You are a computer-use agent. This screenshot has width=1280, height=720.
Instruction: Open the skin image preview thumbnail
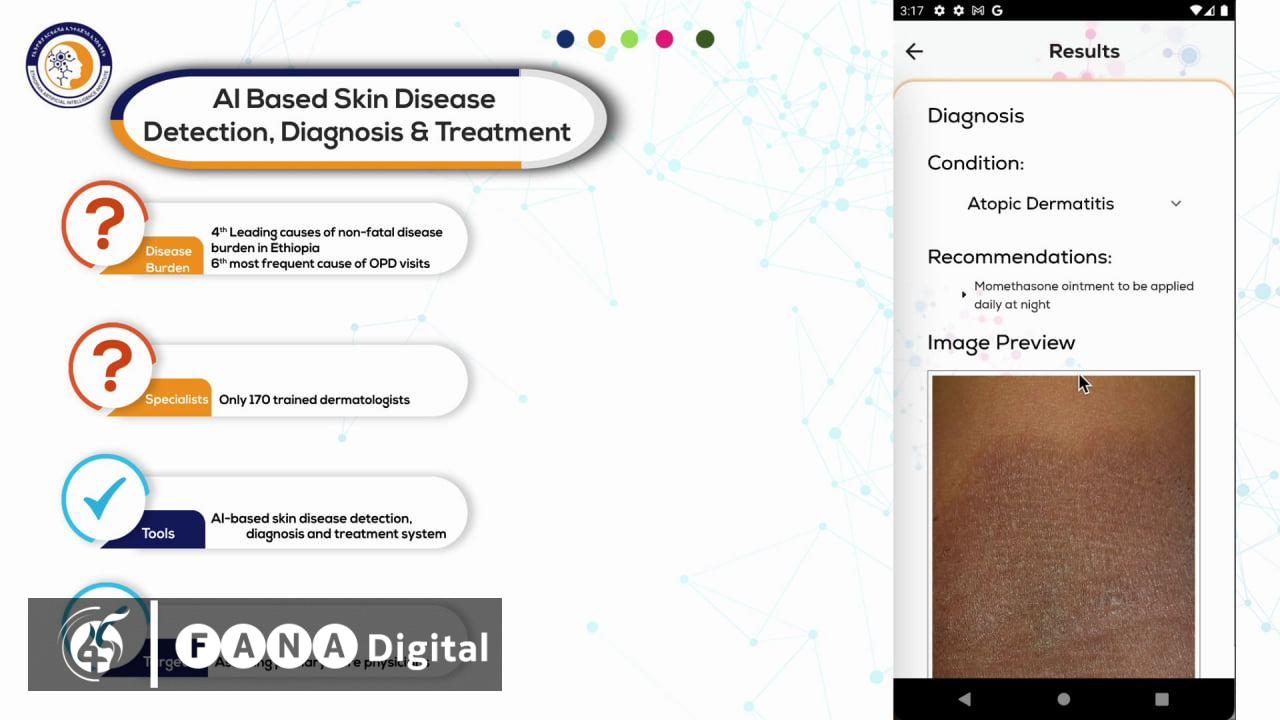coord(1063,525)
